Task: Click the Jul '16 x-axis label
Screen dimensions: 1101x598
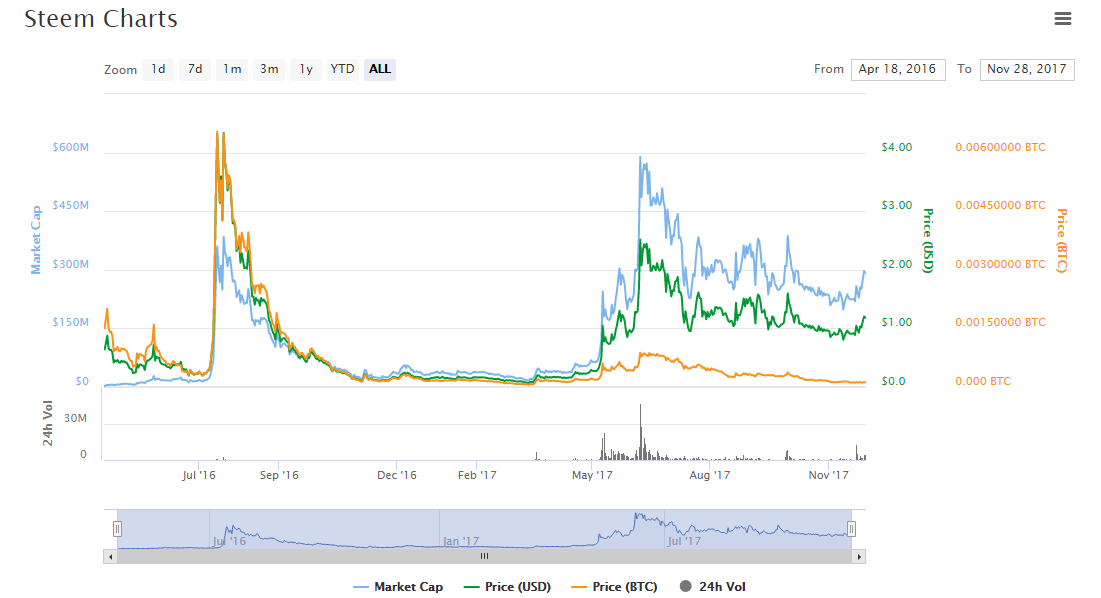Action: [199, 475]
